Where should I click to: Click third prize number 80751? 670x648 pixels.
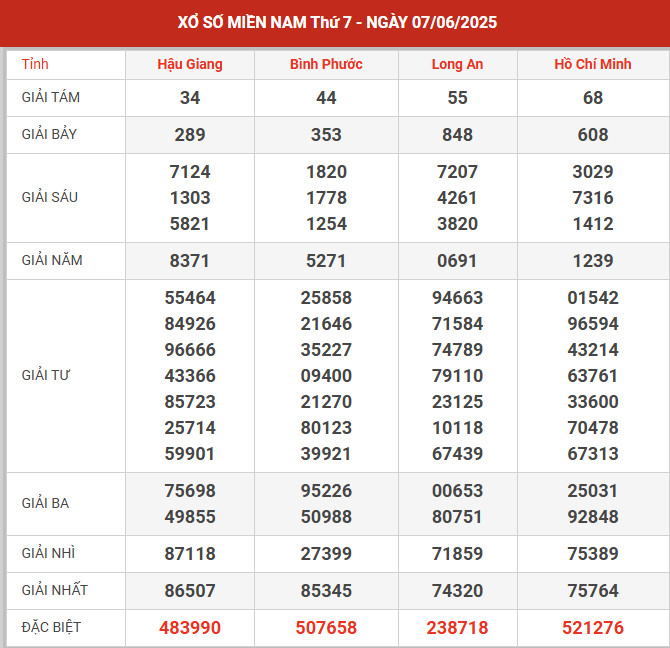click(x=457, y=517)
